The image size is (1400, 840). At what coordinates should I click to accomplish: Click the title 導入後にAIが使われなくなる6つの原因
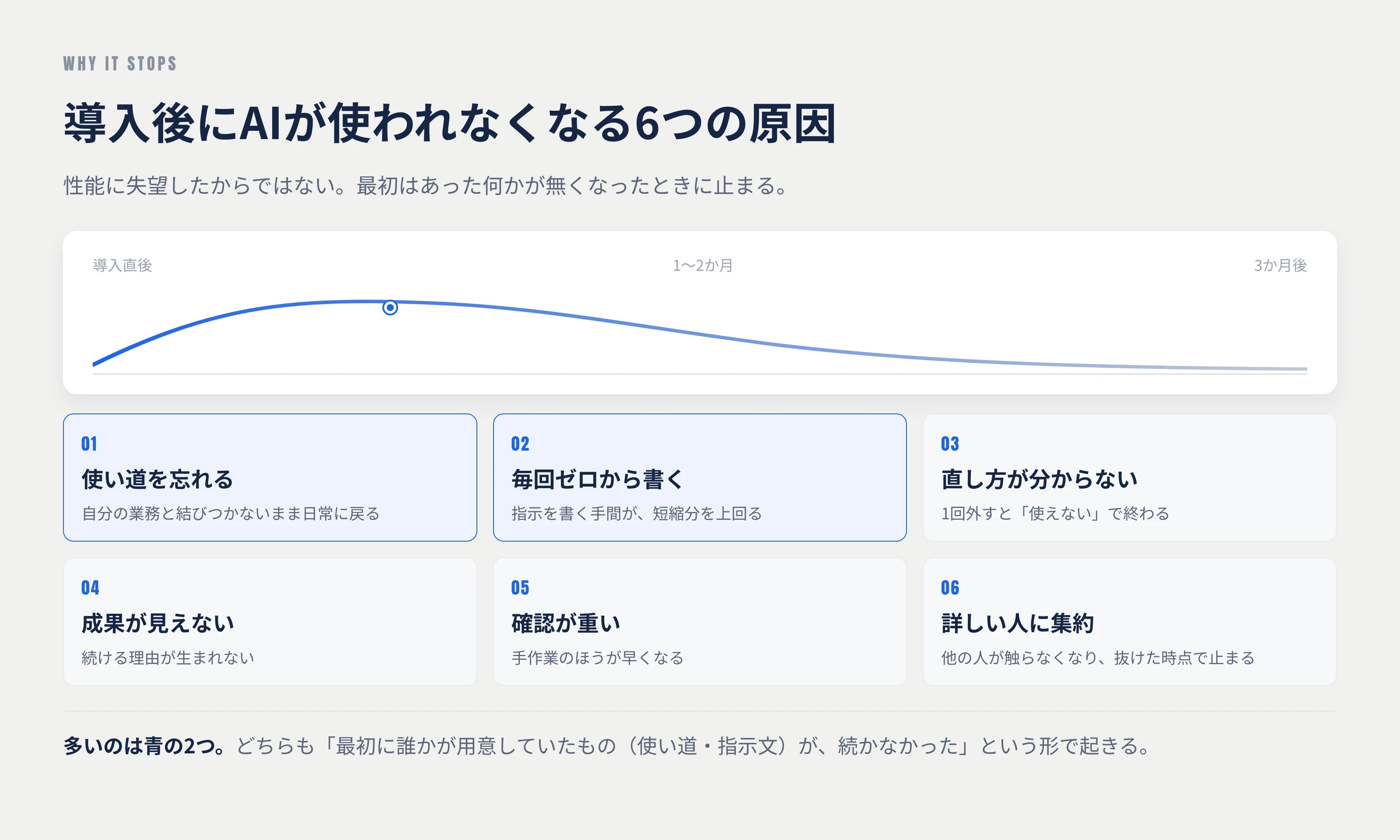coord(450,123)
